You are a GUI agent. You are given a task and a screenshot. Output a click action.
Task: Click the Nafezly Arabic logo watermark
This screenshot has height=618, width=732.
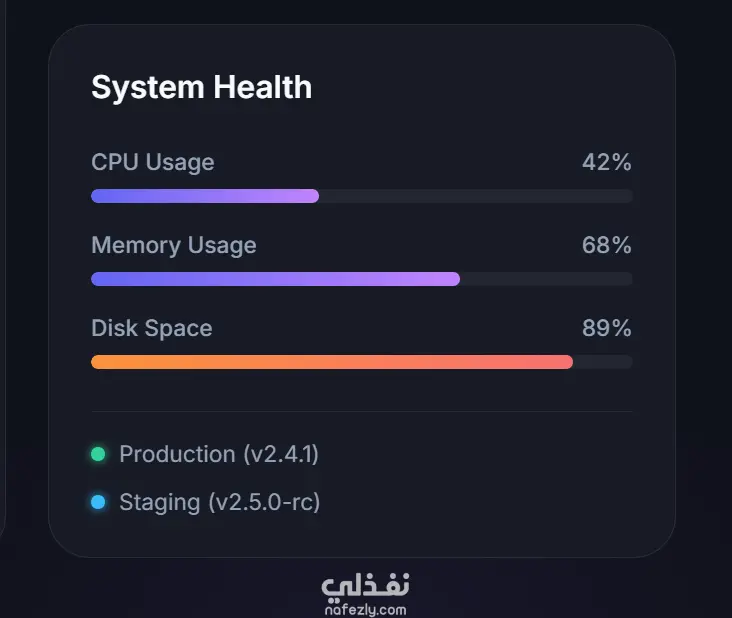[366, 587]
